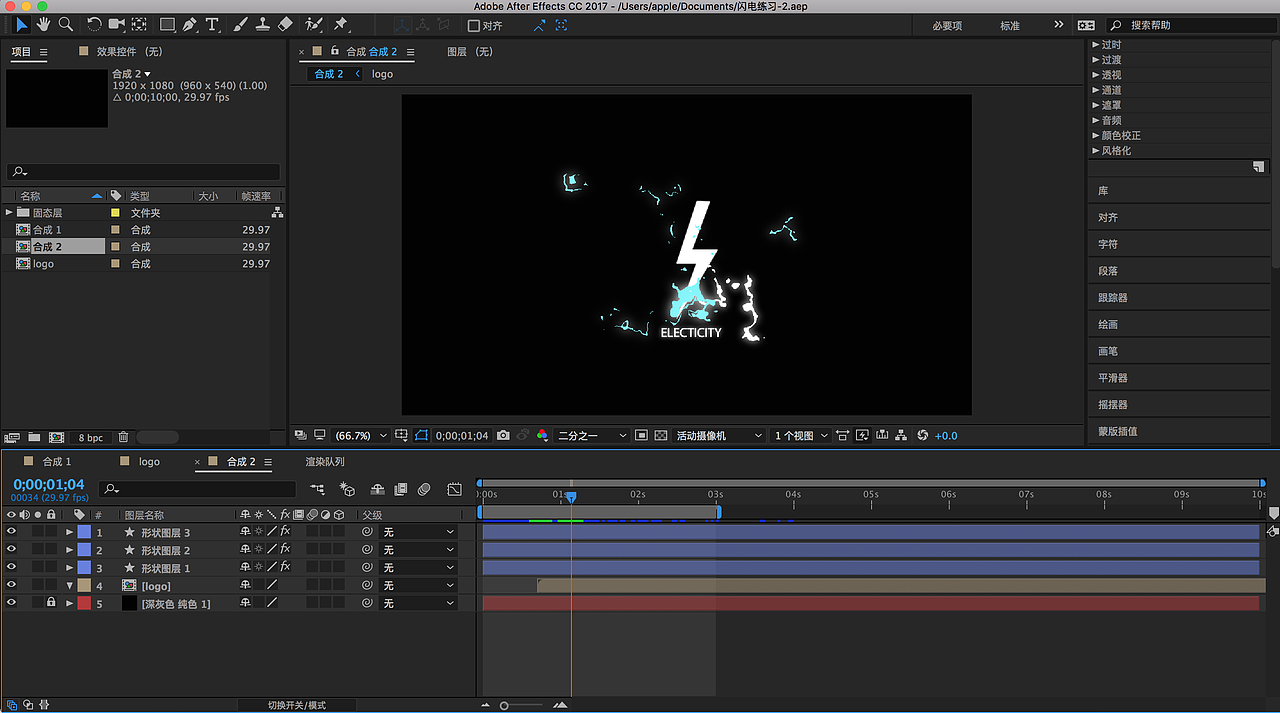The width and height of the screenshot is (1280, 713).
Task: Toggle mask and shape path visibility icon
Action: pyautogui.click(x=421, y=435)
